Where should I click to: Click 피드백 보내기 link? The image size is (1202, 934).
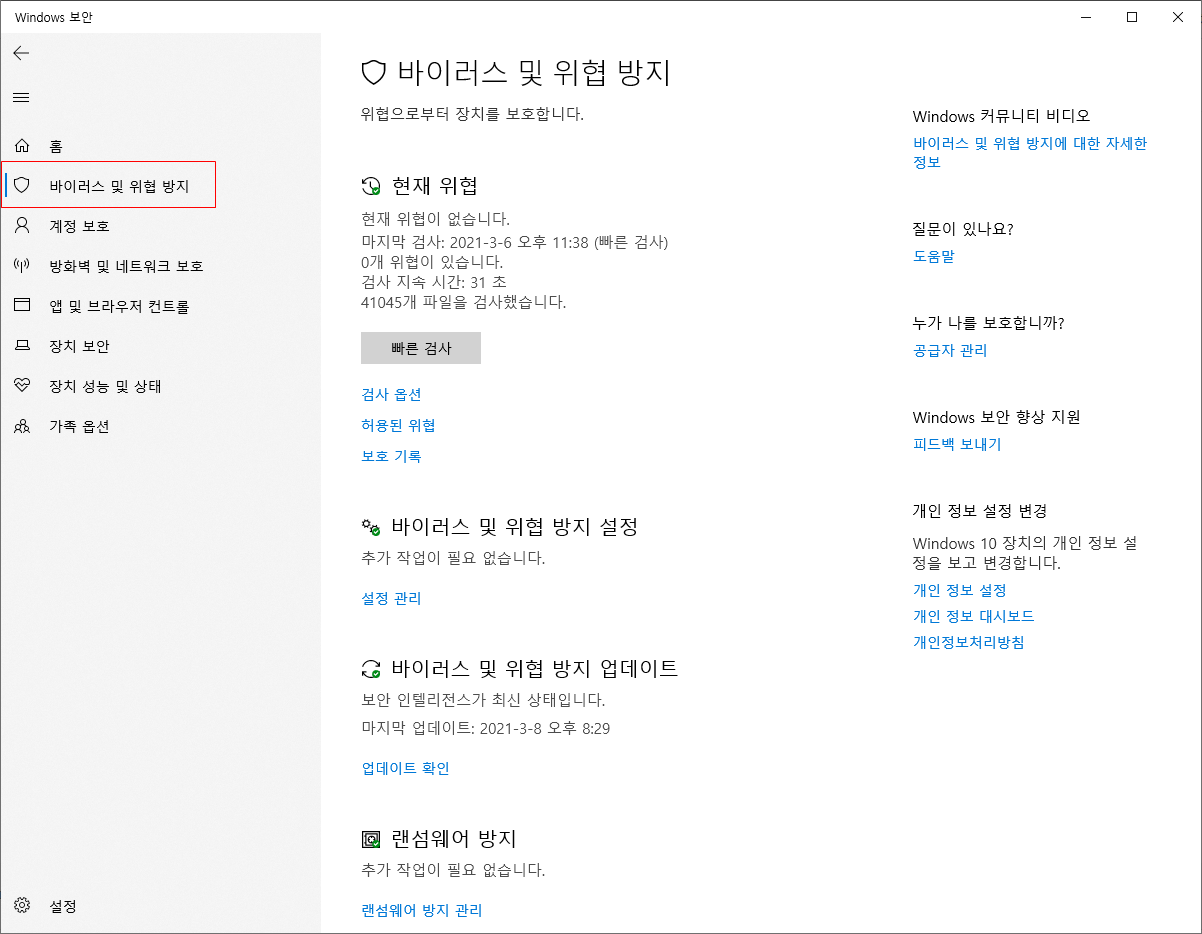click(x=957, y=444)
